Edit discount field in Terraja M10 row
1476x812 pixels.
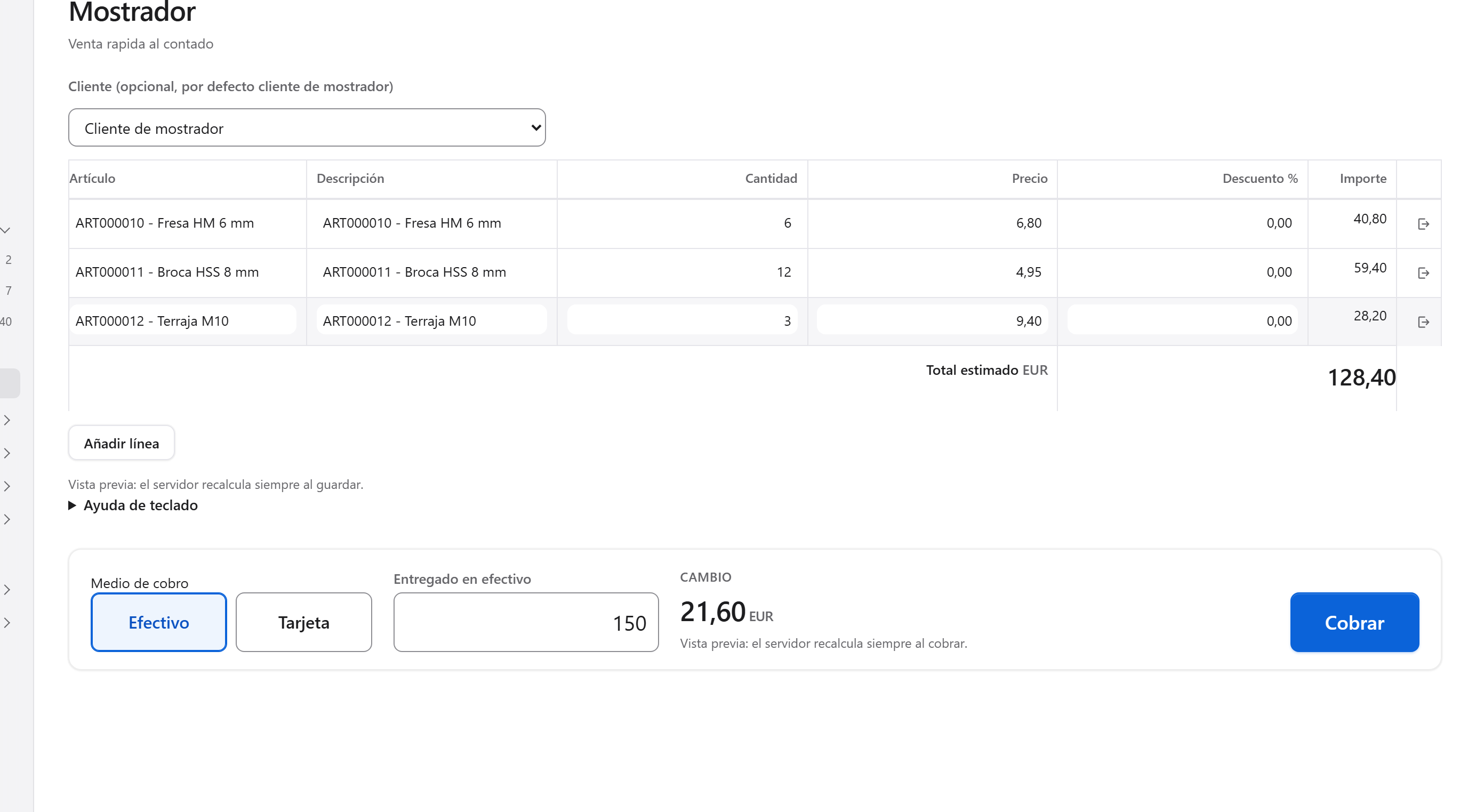(x=1182, y=320)
